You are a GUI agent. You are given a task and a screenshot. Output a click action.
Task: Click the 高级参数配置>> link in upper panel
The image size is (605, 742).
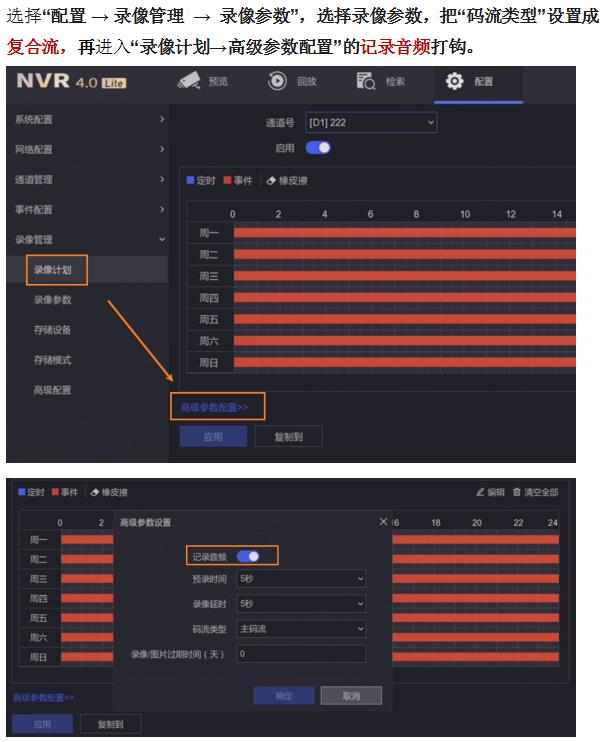pyautogui.click(x=214, y=407)
